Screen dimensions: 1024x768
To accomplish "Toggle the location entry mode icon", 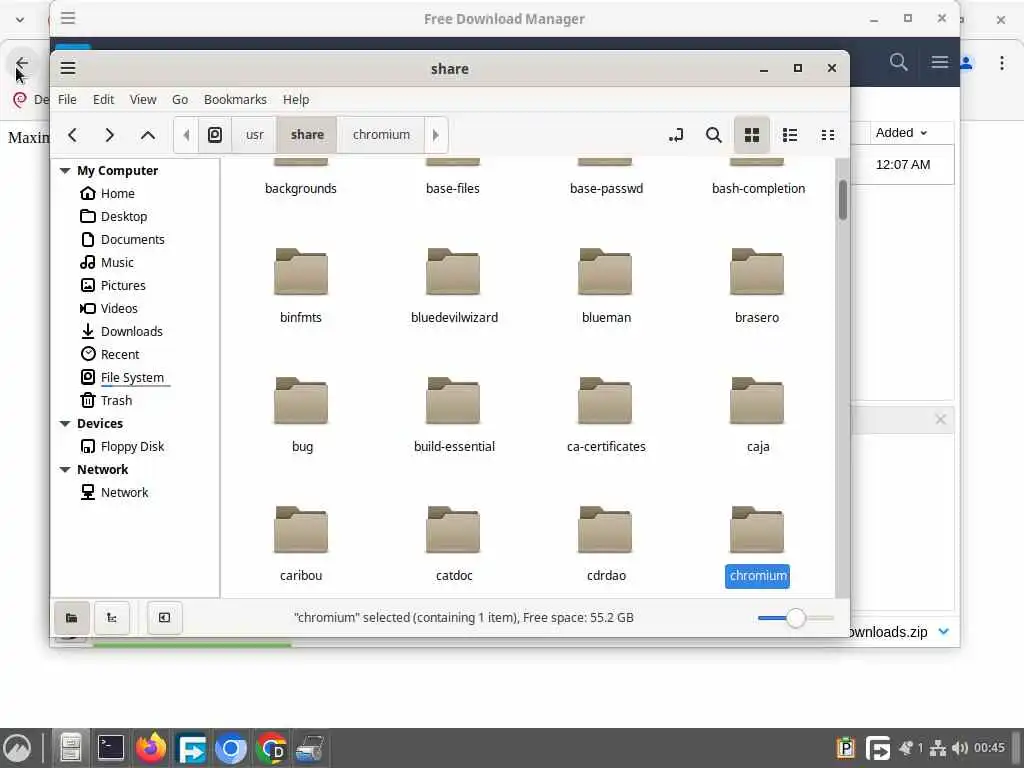I will [676, 135].
